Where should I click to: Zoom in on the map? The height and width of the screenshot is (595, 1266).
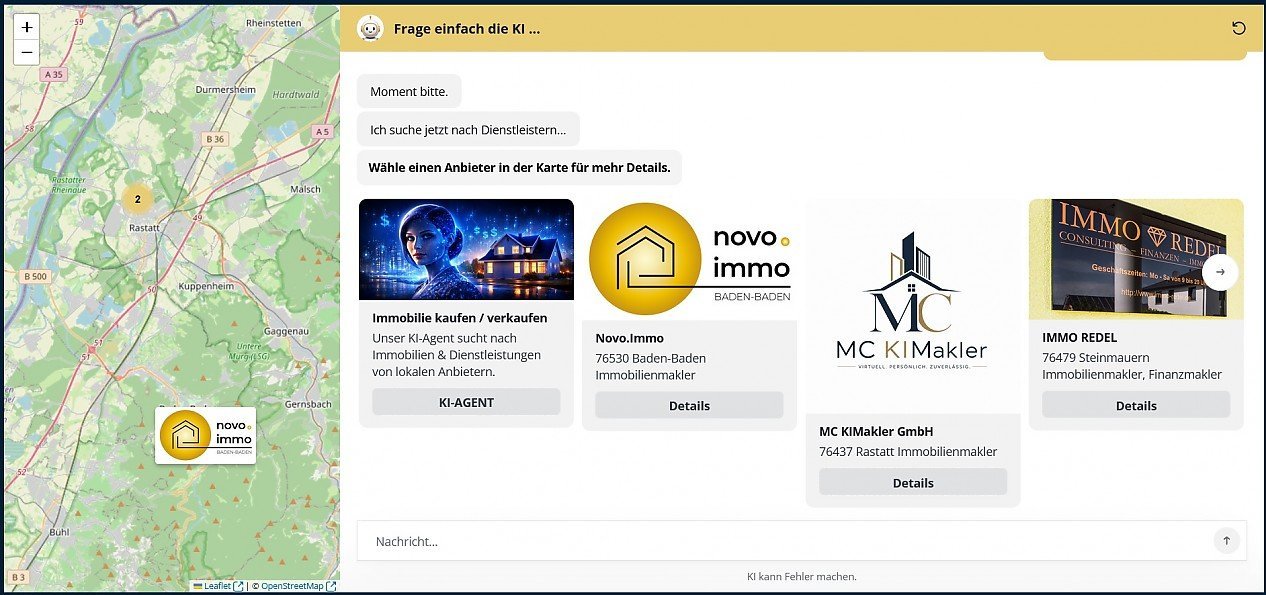pos(27,28)
